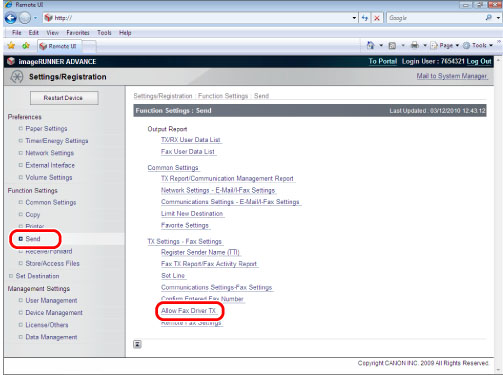Open the File menu
503x375 pixels.
coord(17,33)
